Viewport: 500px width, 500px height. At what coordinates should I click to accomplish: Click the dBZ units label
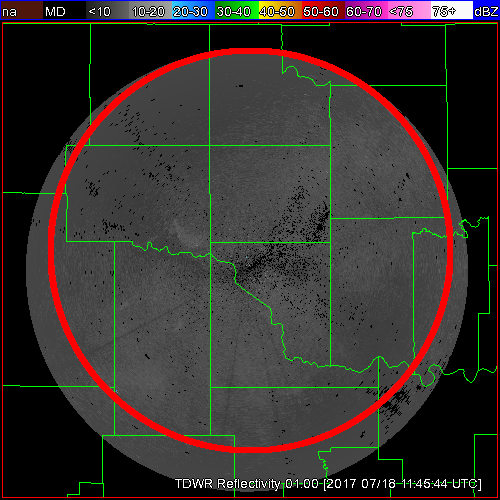(486, 12)
